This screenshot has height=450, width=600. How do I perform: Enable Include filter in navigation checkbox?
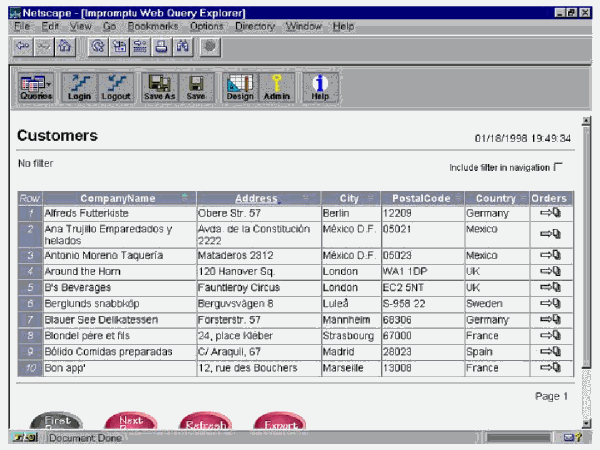[558, 167]
